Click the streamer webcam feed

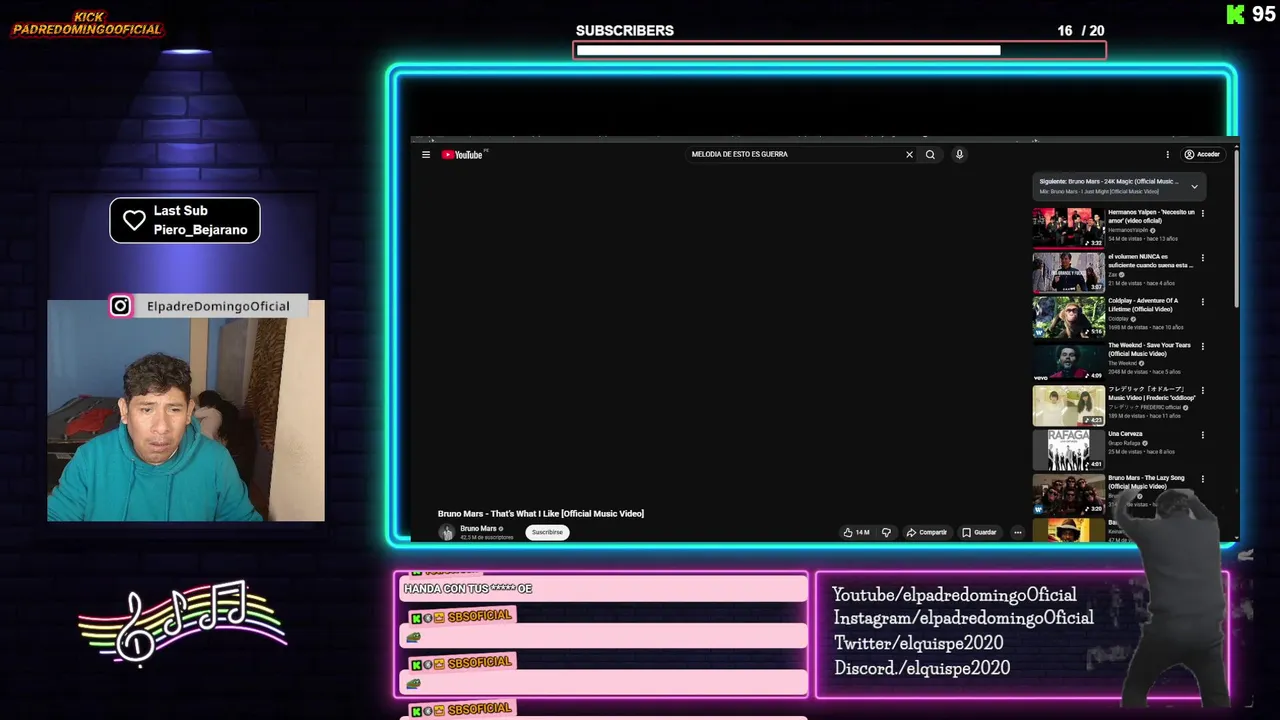click(x=186, y=410)
